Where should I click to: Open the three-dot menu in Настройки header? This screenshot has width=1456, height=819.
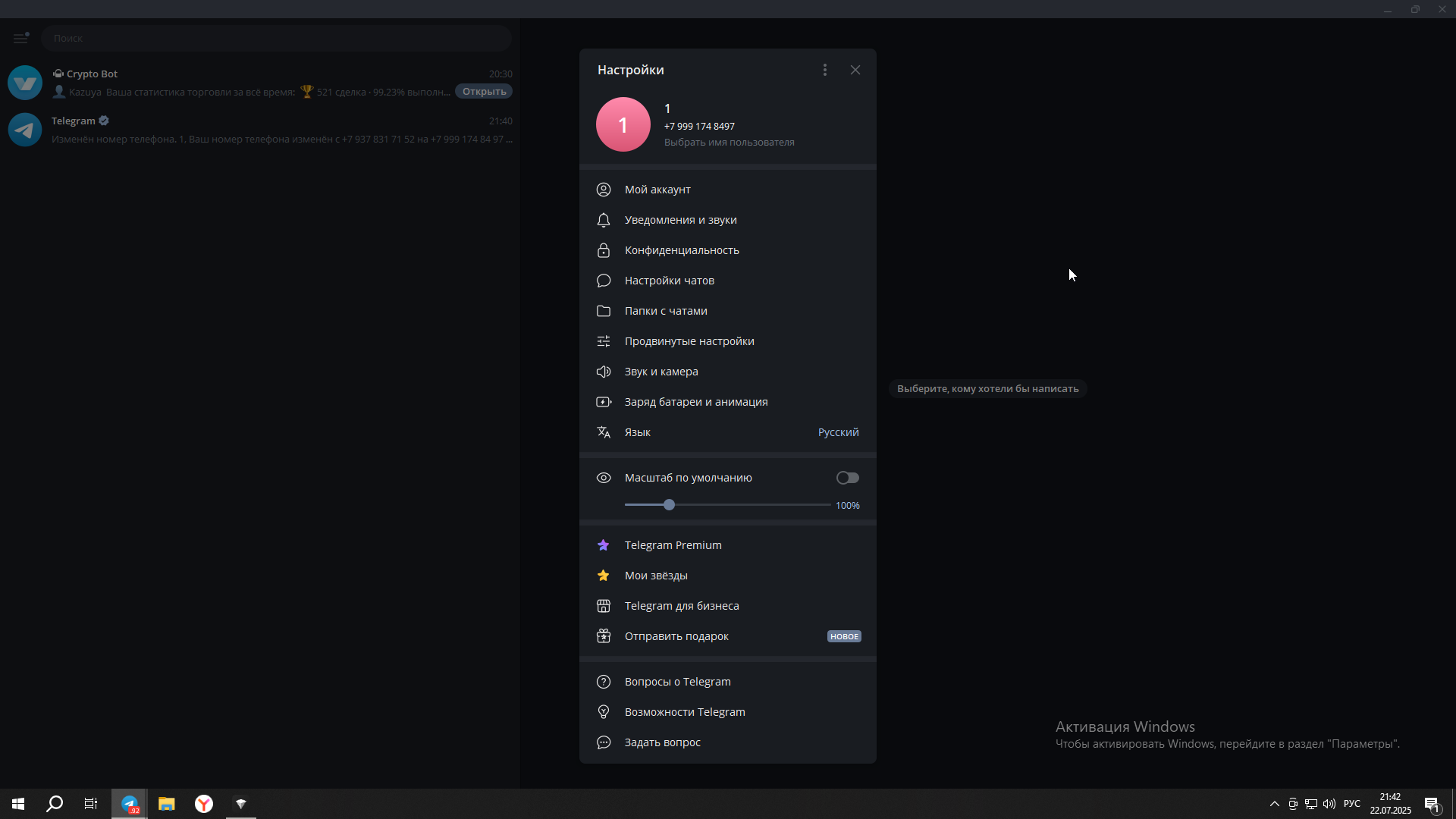click(825, 70)
